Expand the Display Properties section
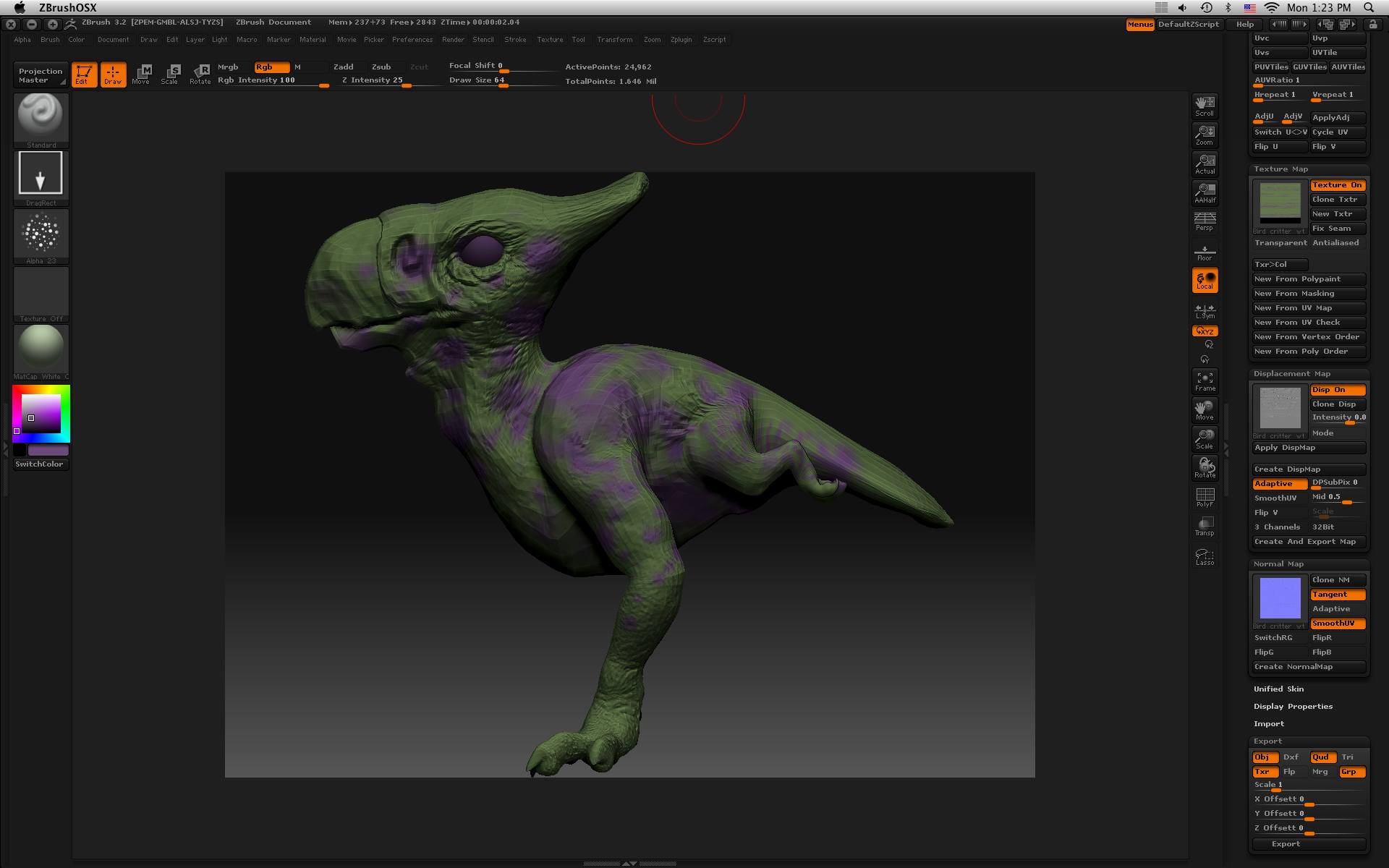This screenshot has height=868, width=1389. click(x=1293, y=707)
